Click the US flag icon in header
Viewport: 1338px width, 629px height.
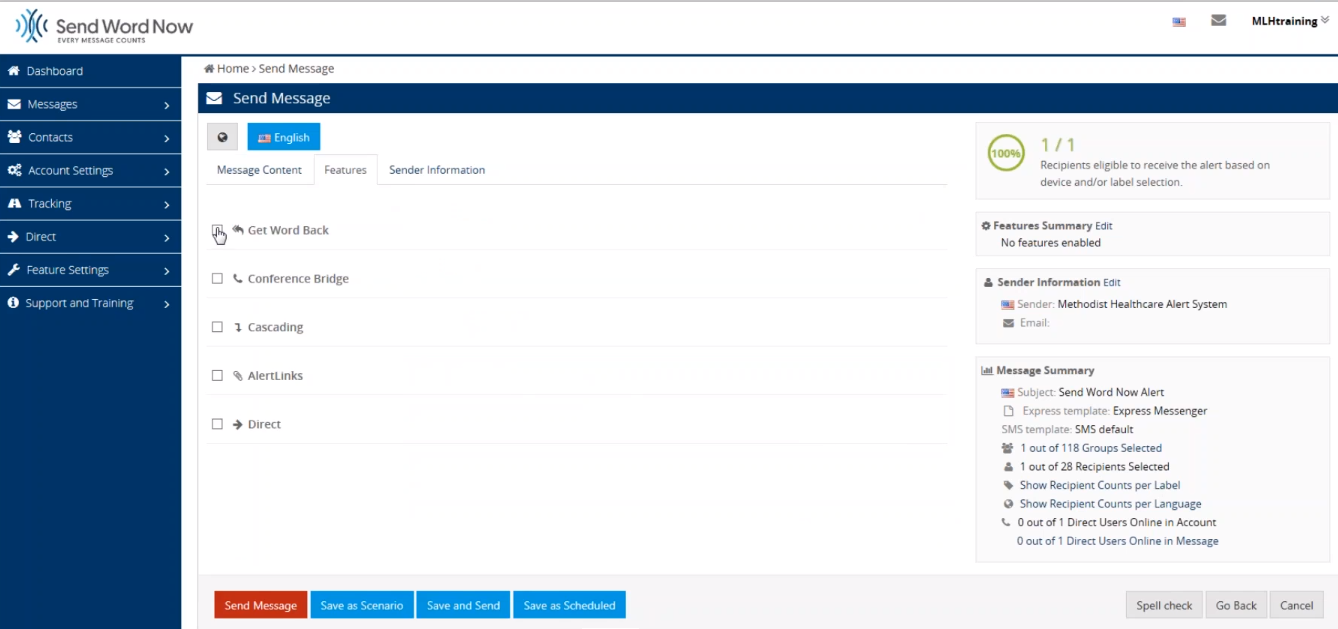click(1179, 22)
